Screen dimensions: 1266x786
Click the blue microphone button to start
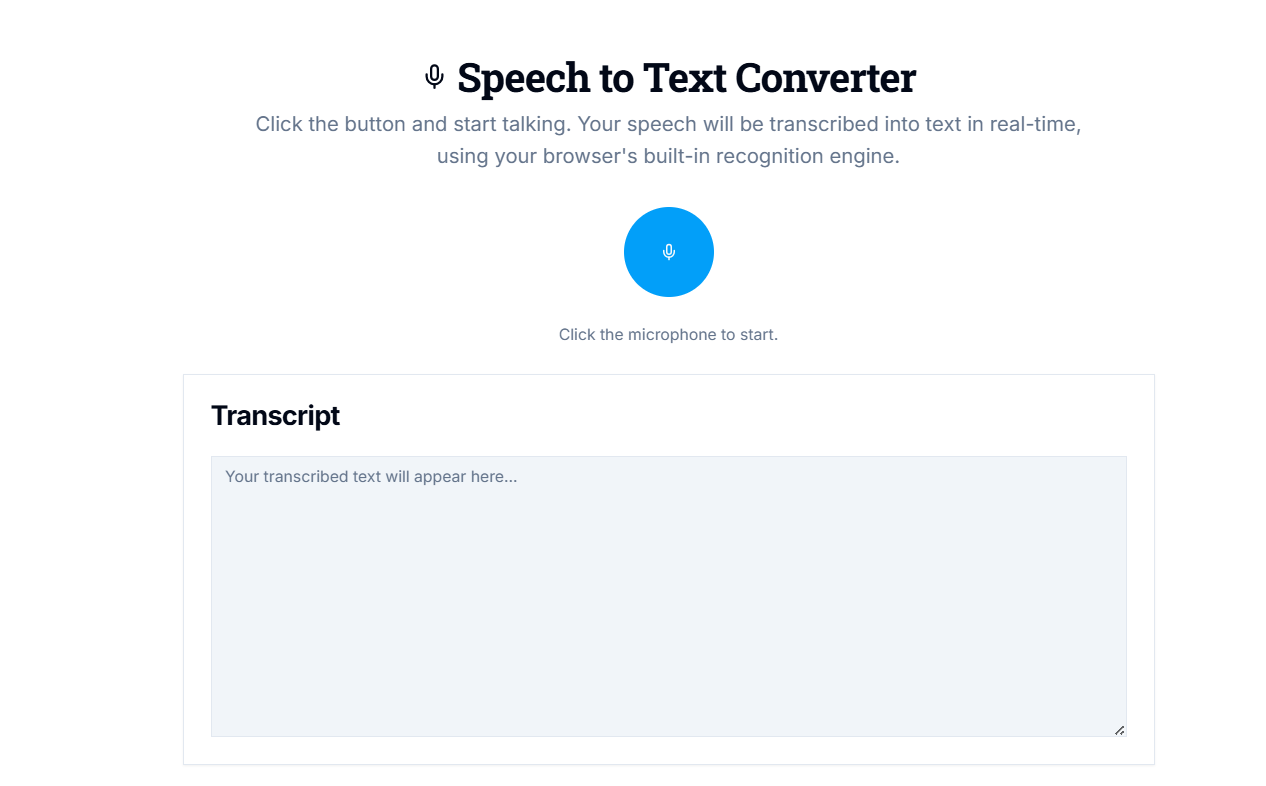click(668, 252)
